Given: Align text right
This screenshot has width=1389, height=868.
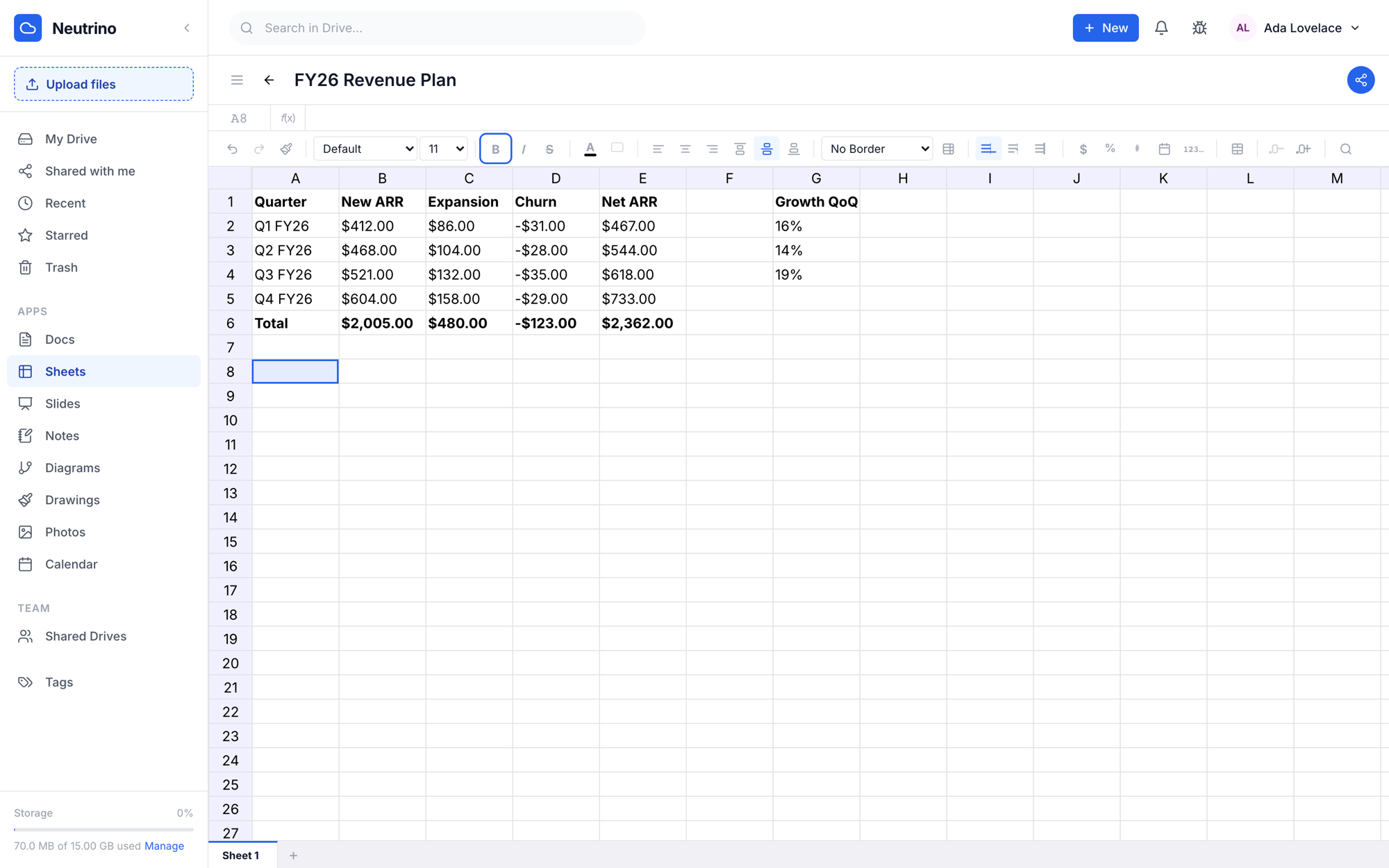Looking at the screenshot, I should click(x=712, y=149).
